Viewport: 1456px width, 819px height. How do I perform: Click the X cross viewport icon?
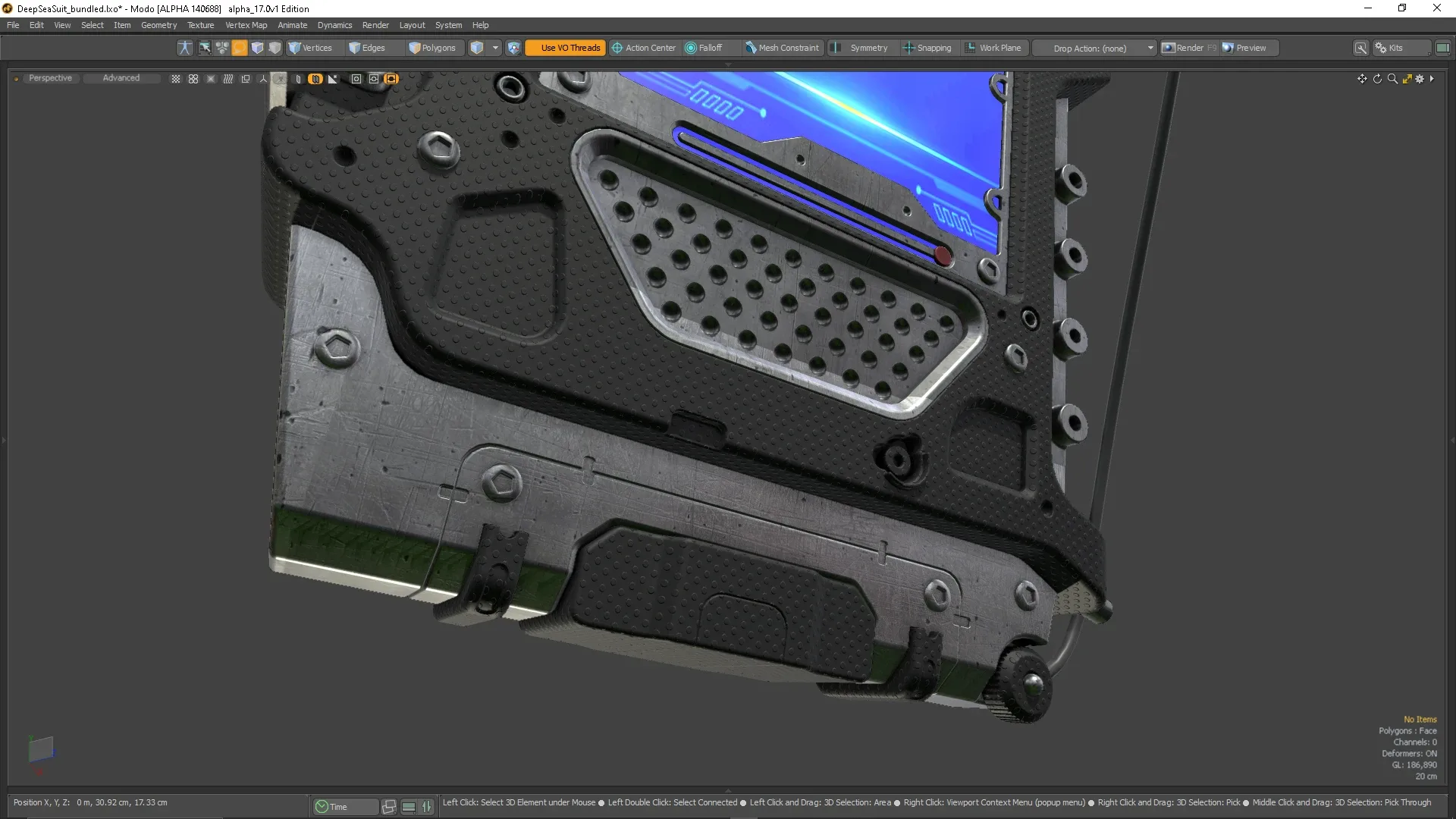click(211, 79)
